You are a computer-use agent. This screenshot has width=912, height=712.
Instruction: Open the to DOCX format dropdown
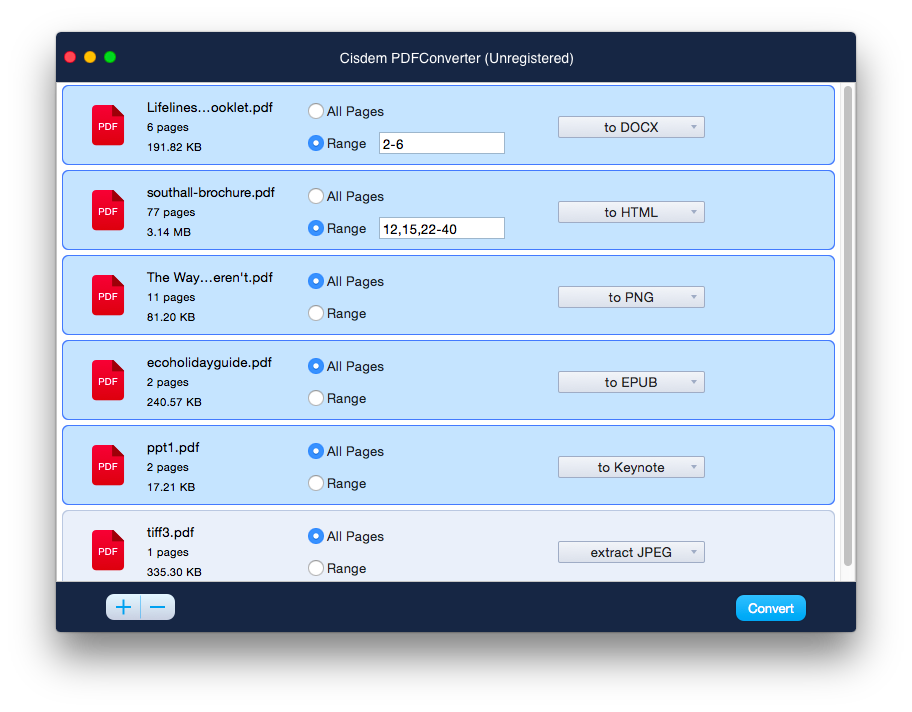(631, 126)
